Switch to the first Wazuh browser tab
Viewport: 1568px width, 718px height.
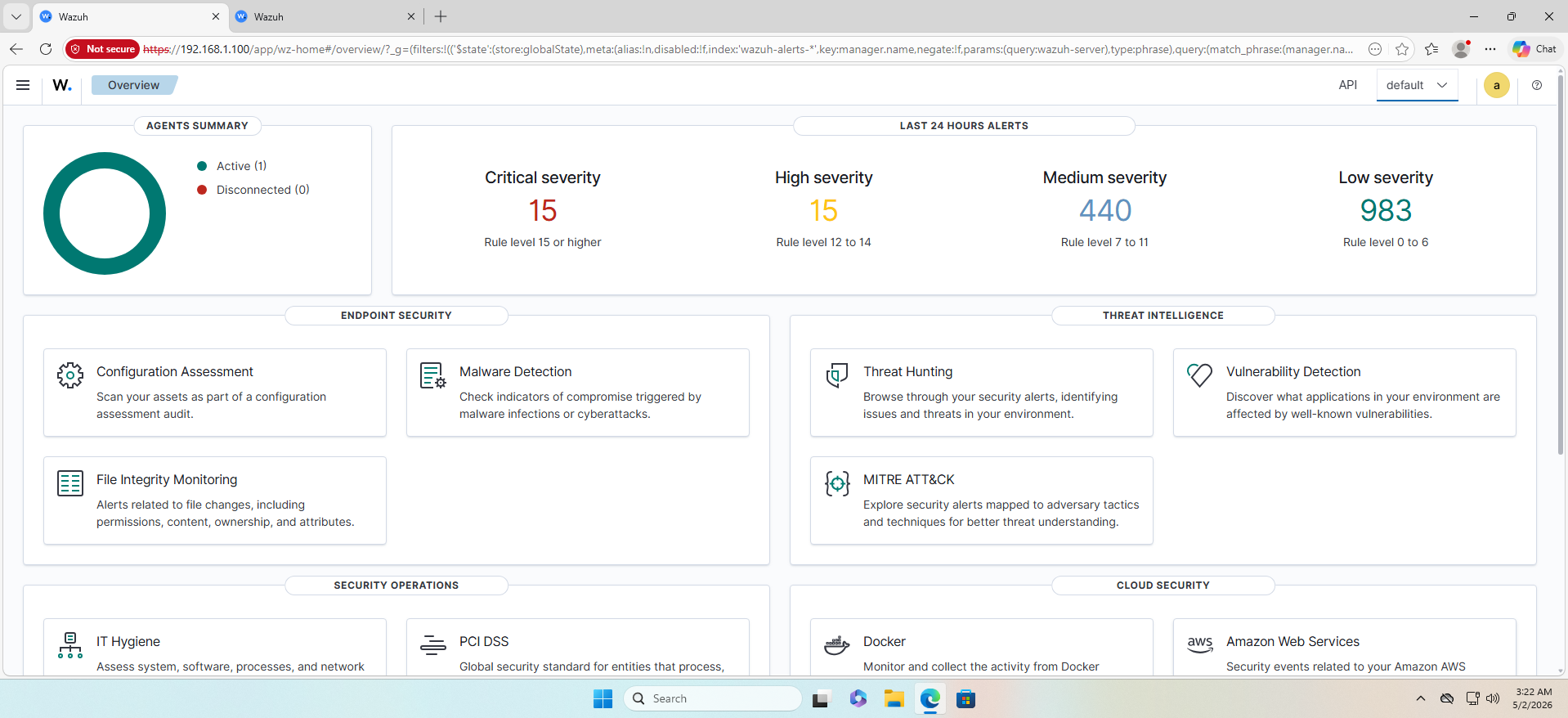click(129, 16)
